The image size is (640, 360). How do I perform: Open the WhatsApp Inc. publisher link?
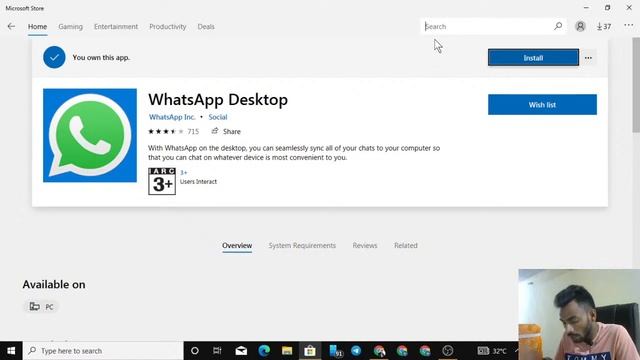click(x=172, y=117)
